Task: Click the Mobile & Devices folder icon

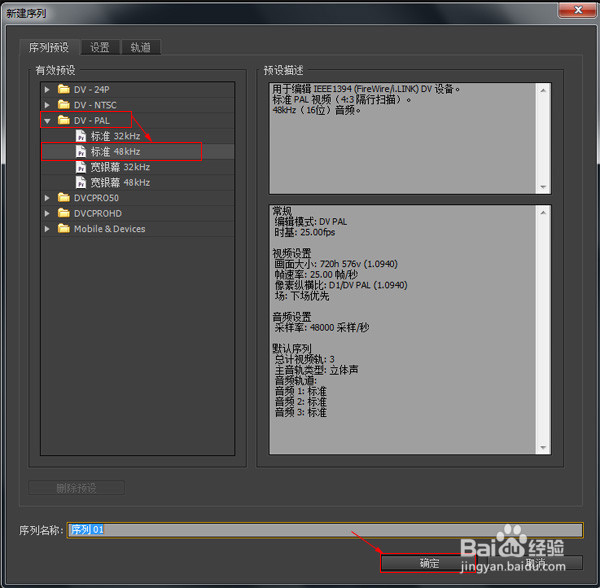Action: [64, 228]
